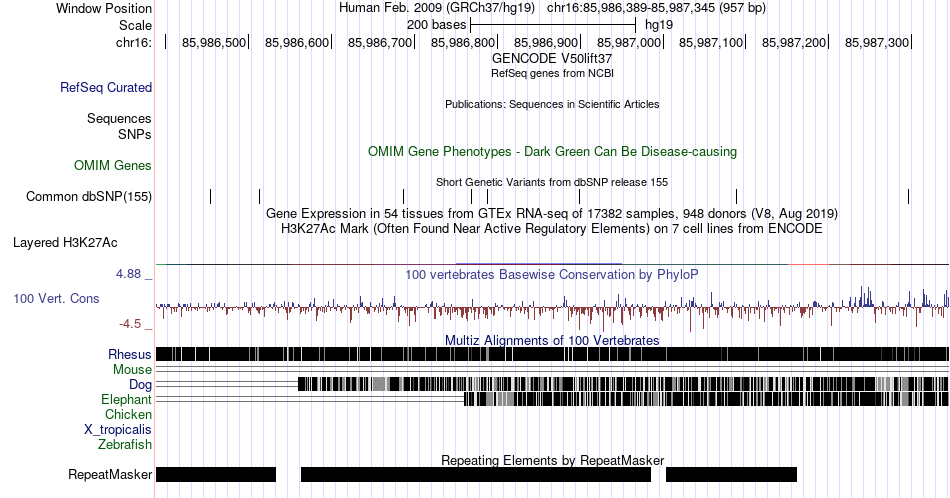The width and height of the screenshot is (950, 498).
Task: Click the Elephant alignment bar
Action: tap(706, 399)
